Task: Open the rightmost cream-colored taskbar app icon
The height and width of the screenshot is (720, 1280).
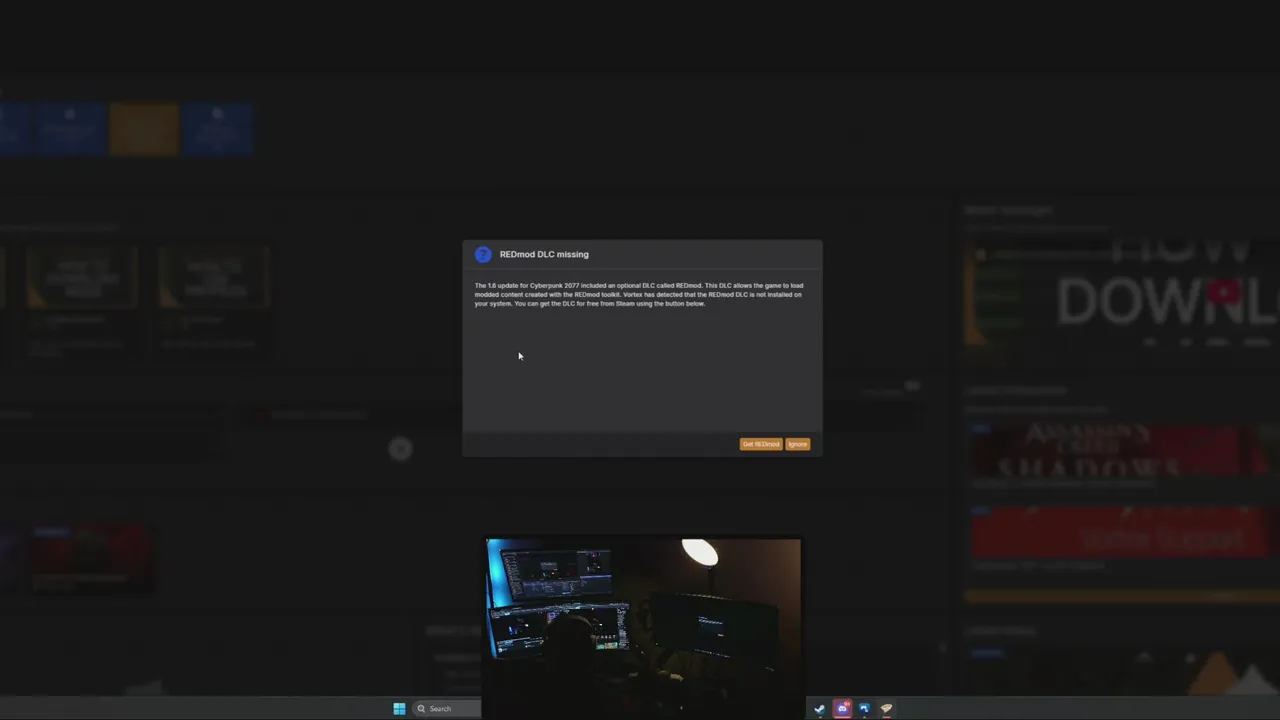Action: tap(886, 708)
